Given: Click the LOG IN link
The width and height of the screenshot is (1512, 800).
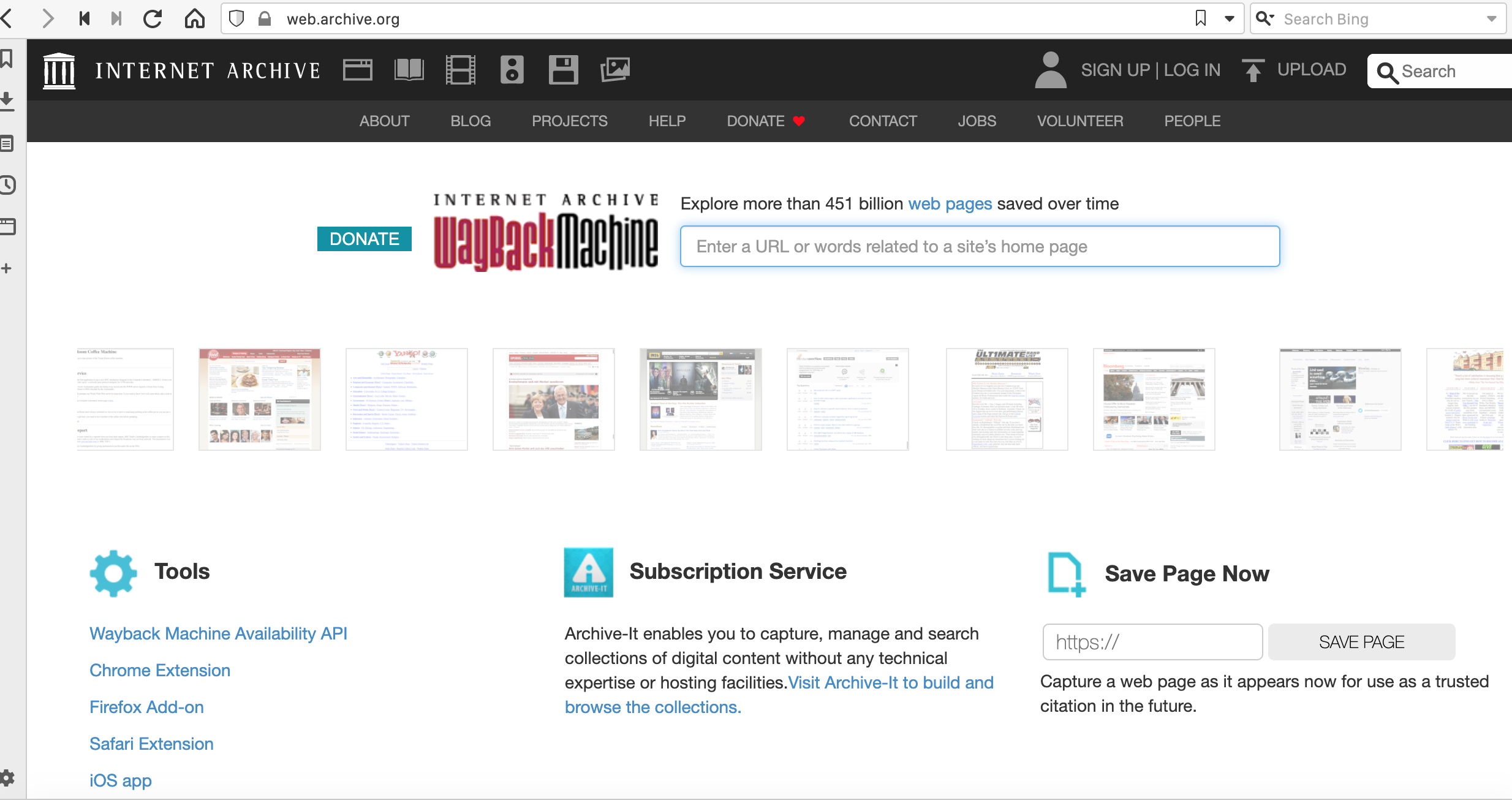Looking at the screenshot, I should pyautogui.click(x=1192, y=70).
